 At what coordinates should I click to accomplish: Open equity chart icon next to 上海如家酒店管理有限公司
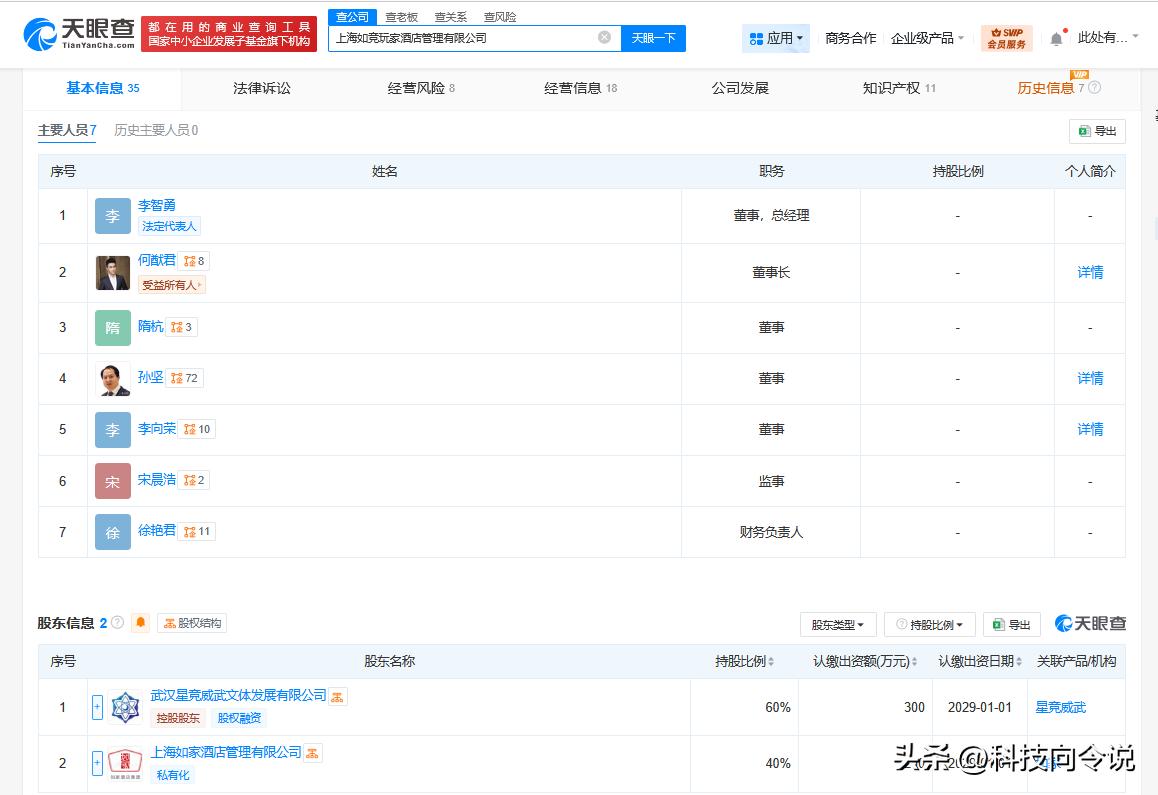coord(312,754)
